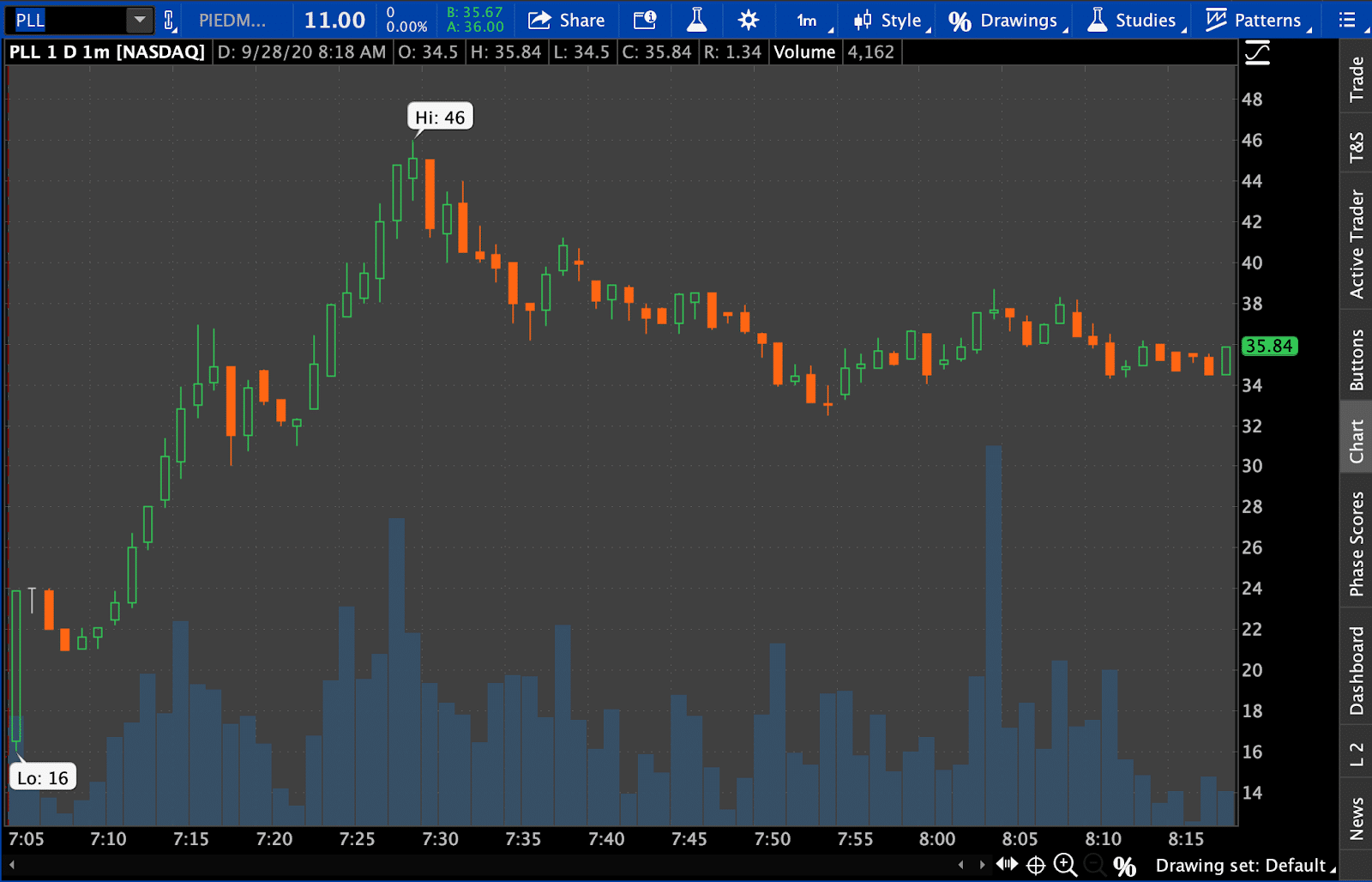
Task: Click the expand time axis icon
Action: [1007, 865]
